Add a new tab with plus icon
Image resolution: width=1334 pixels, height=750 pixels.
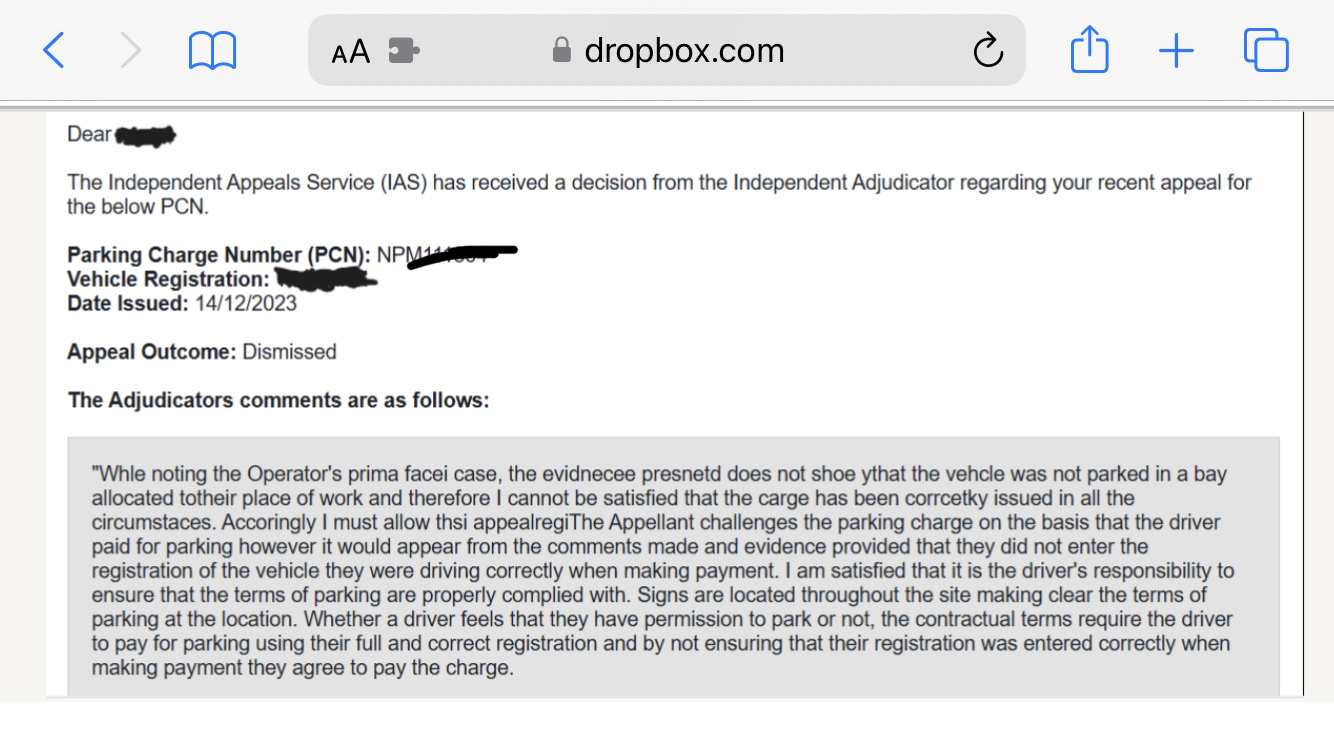[1177, 50]
